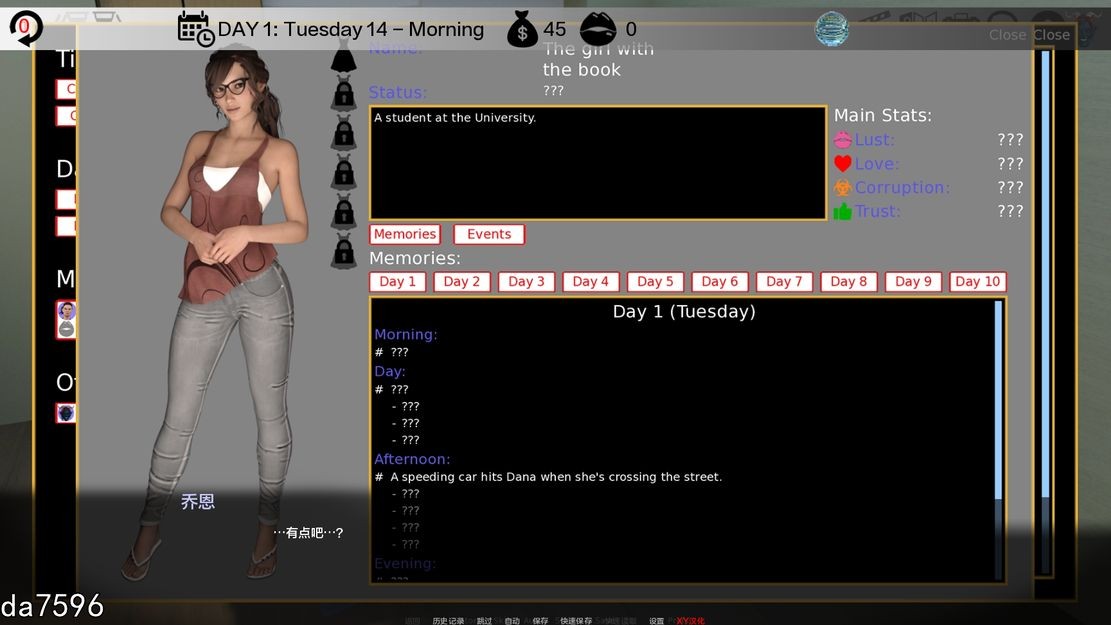Select the Day 1 memories button
The image size is (1111, 625).
click(398, 282)
